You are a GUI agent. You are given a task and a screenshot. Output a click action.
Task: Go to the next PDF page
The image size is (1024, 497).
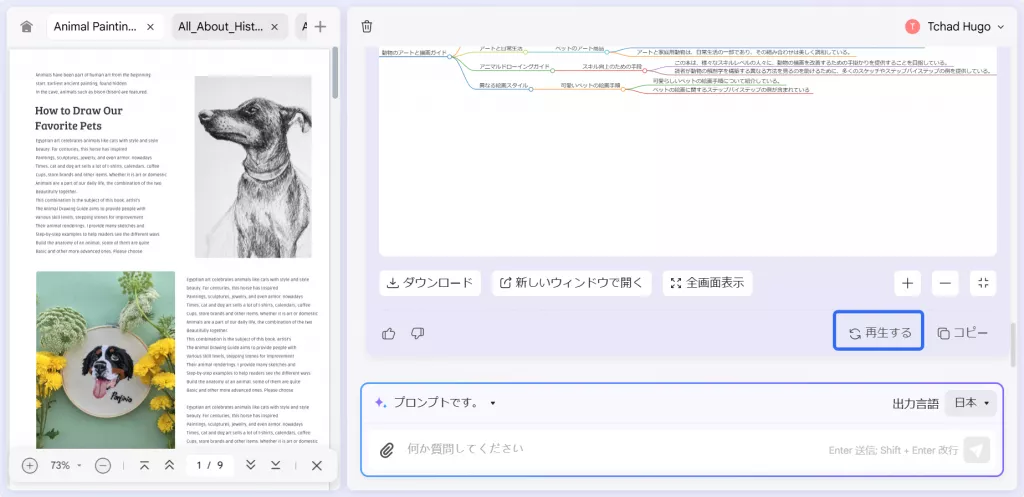click(250, 466)
